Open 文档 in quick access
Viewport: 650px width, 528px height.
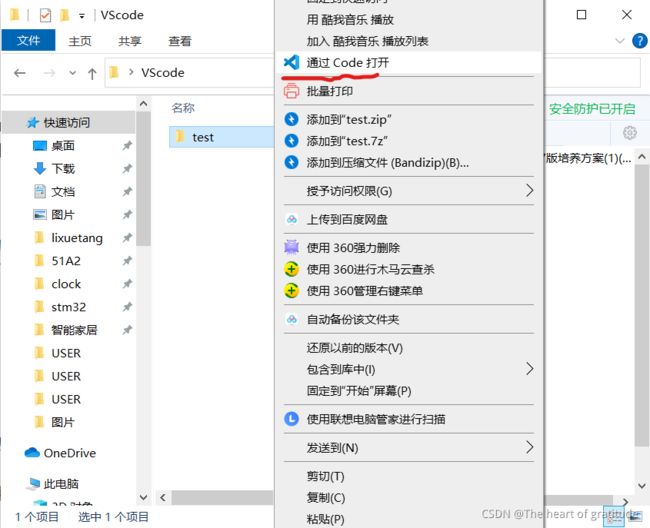63,191
